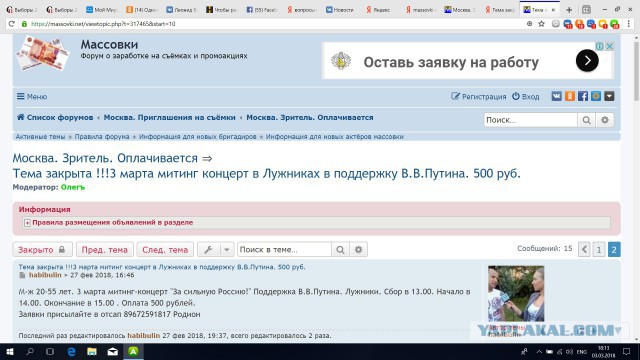Open the ad info icon
The image size is (640, 360).
600,46
